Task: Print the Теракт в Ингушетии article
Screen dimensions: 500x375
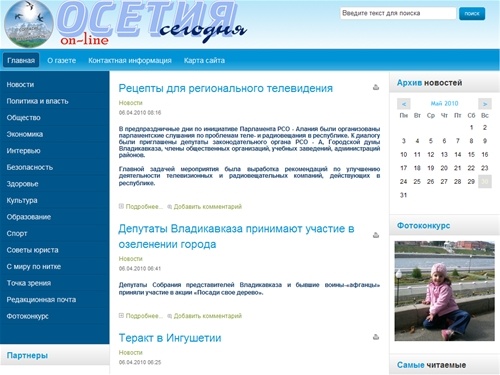Action: pos(376,337)
